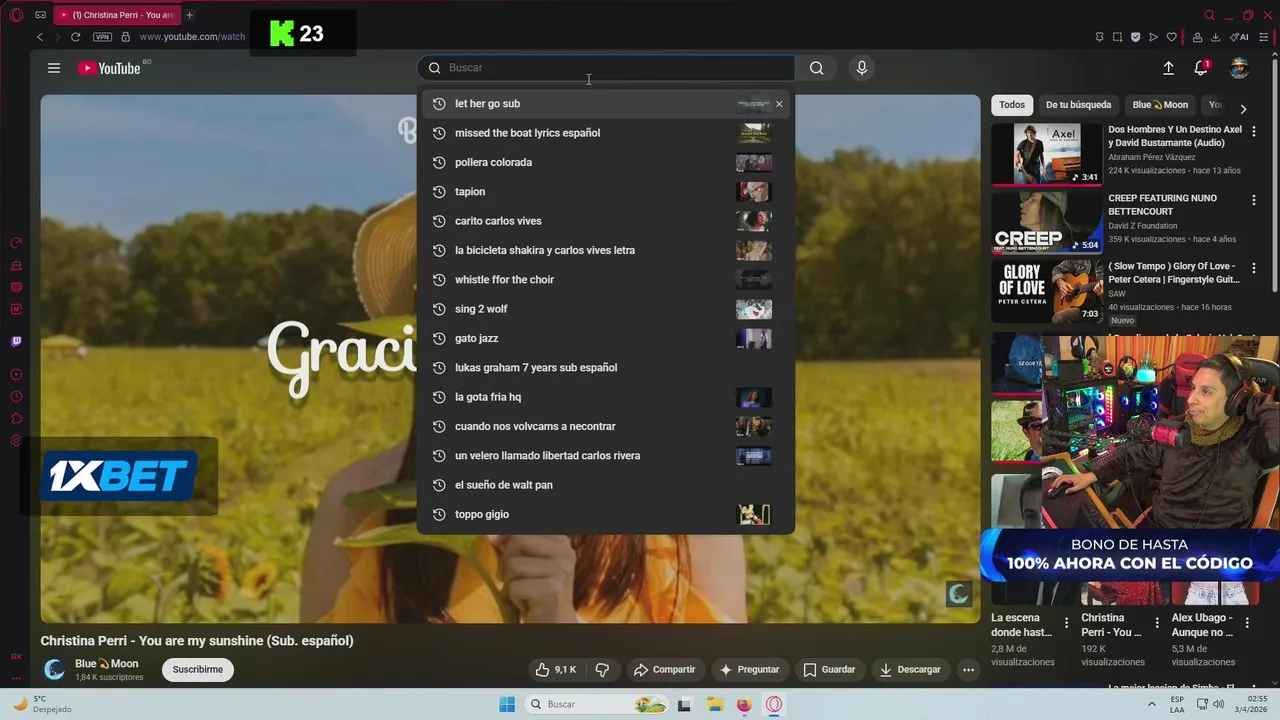Click the search magnifier button

[x=817, y=68]
